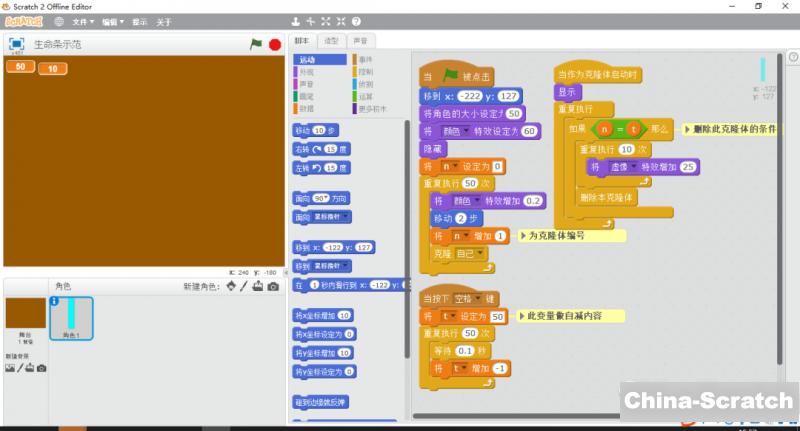Select the 事件 blocks category

(365, 60)
